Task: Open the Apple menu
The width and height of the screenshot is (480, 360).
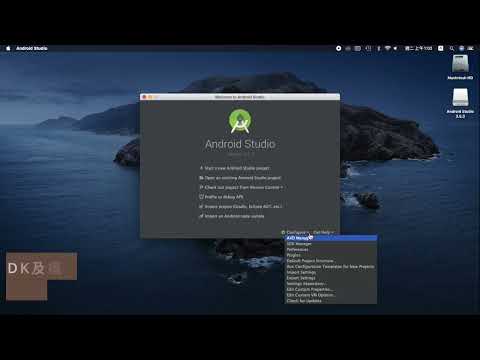Action: pos(8,48)
